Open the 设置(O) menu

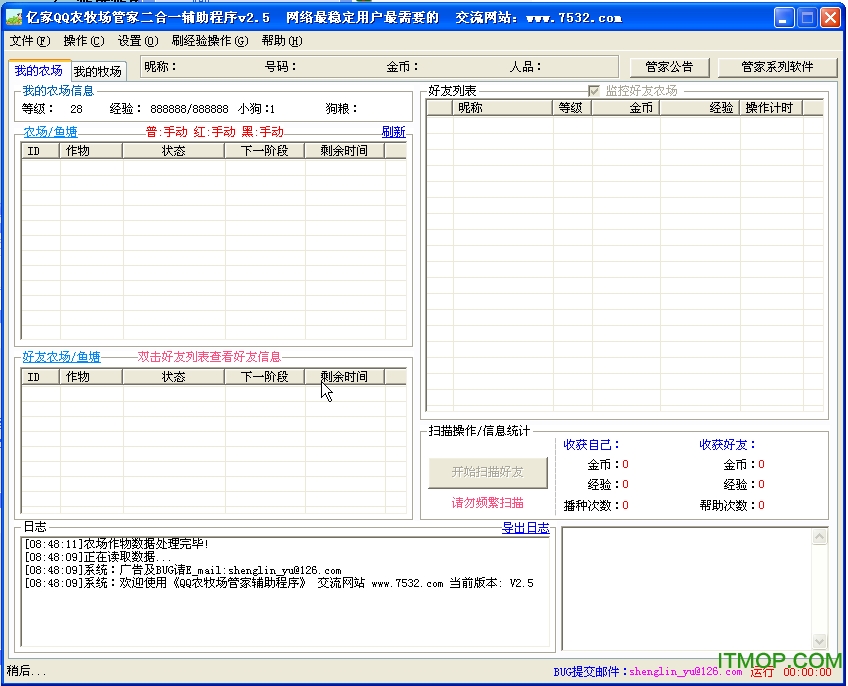[x=138, y=41]
